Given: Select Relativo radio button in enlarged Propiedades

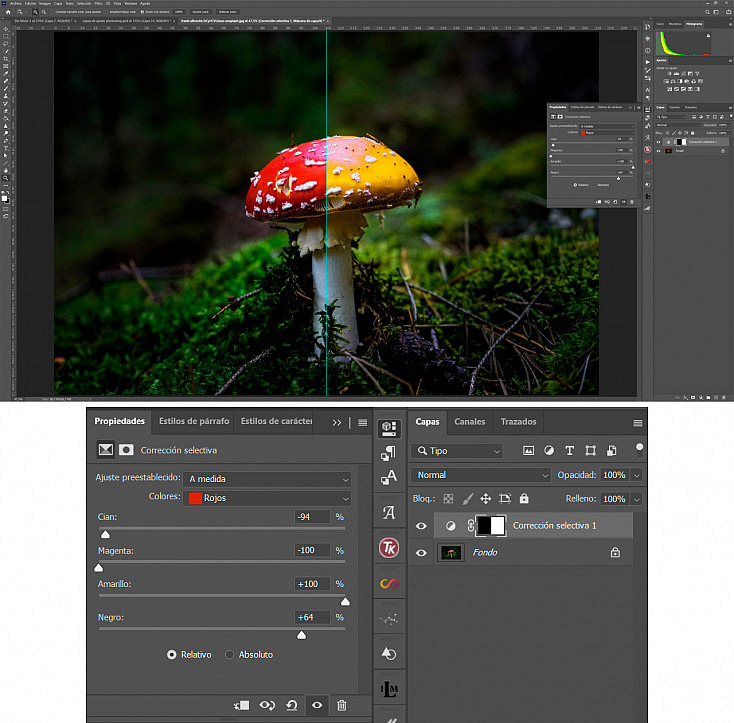Looking at the screenshot, I should point(171,655).
